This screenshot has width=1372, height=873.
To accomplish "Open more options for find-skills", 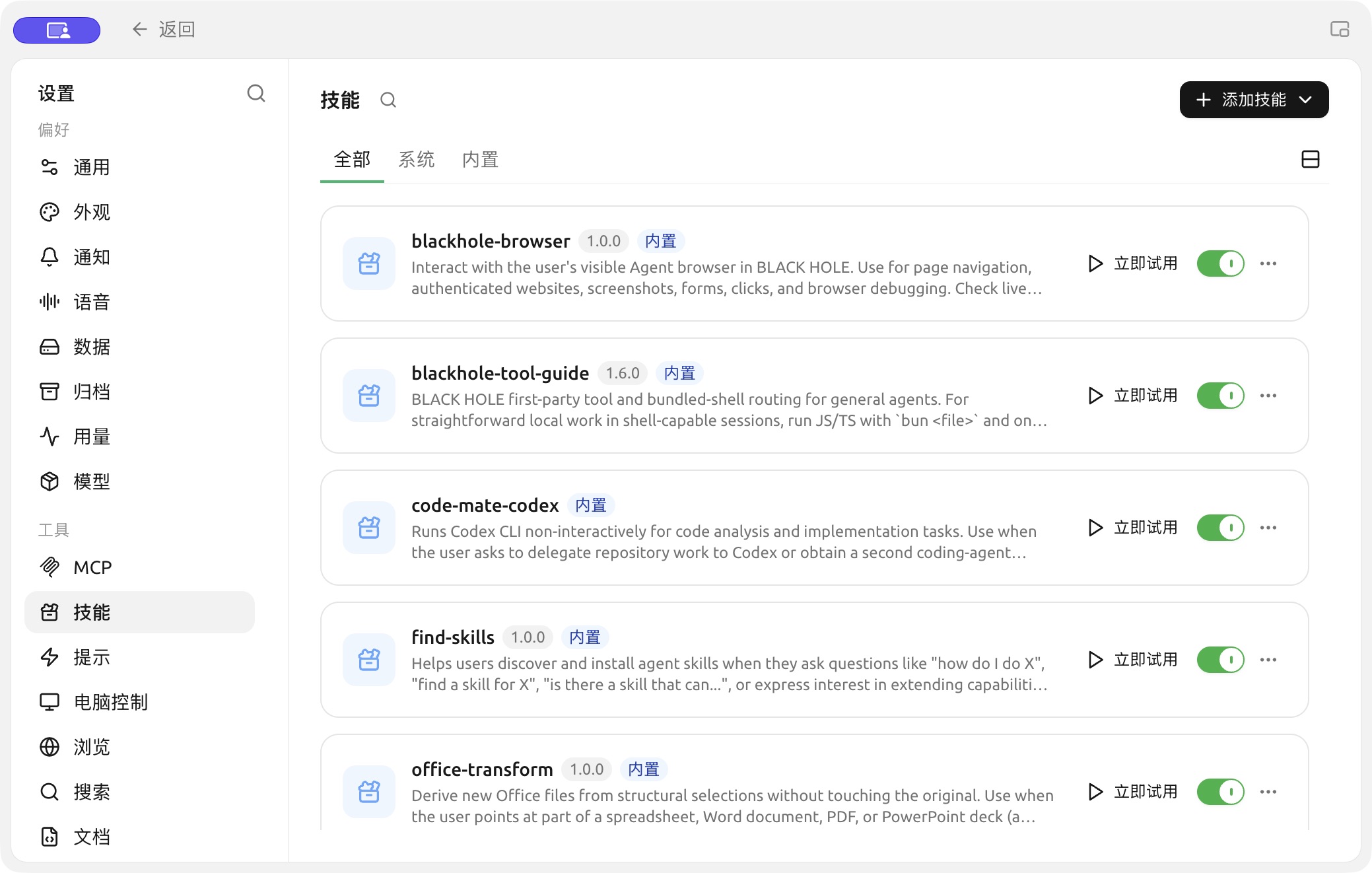I will click(x=1268, y=660).
